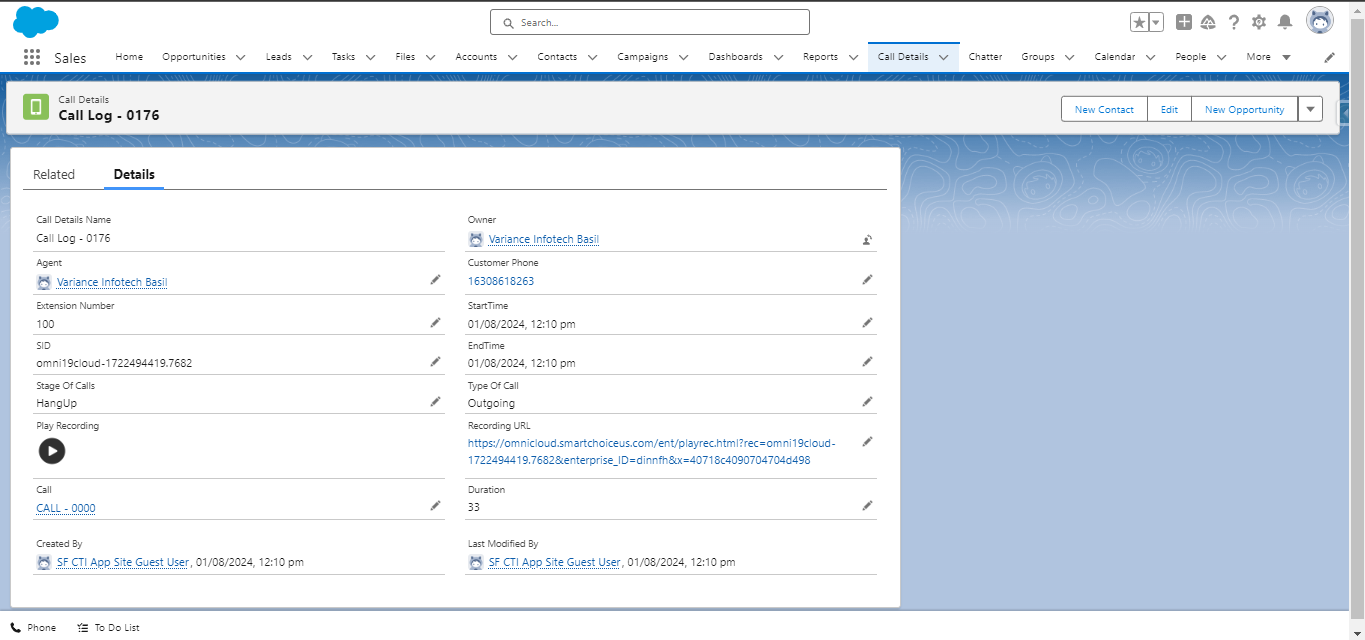Screen dimensions: 1365x640
Task: Edit the Type Of Call pencil icon
Action: 867,401
